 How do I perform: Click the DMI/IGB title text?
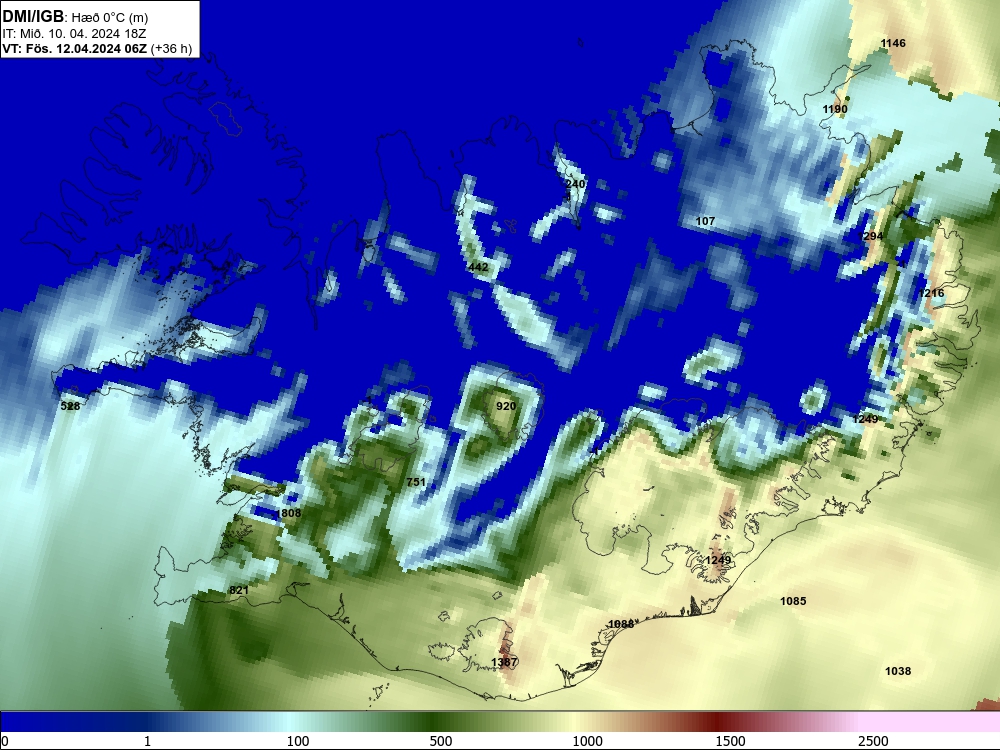34,16
